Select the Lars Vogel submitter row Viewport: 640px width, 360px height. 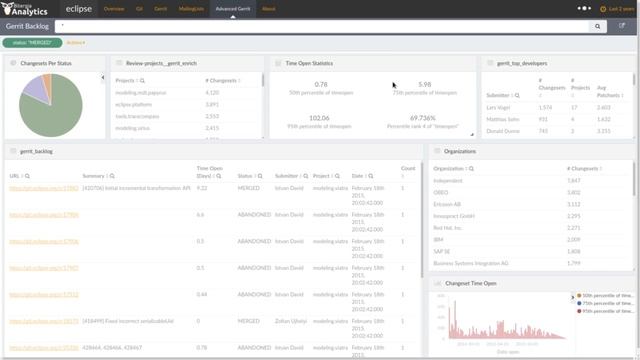point(557,108)
